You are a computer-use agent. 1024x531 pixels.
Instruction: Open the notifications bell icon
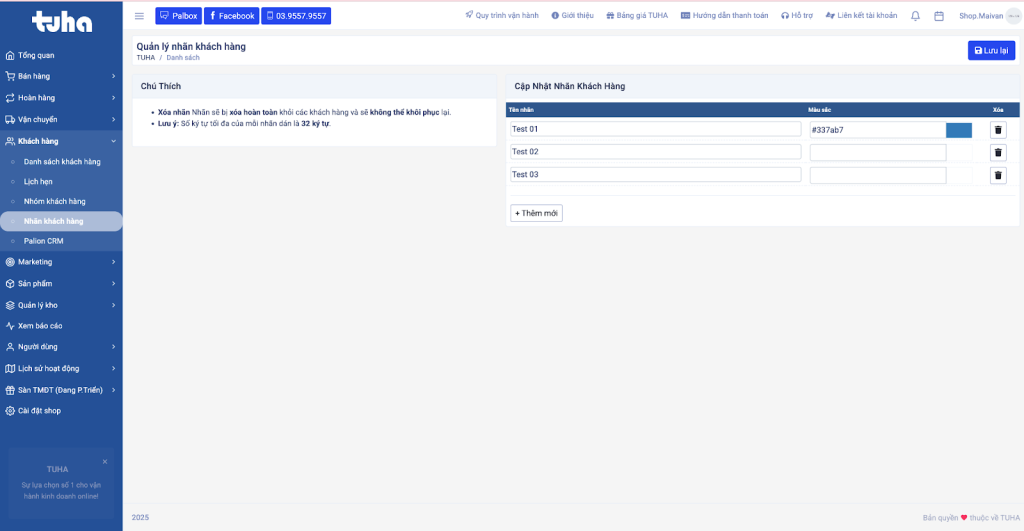point(915,16)
